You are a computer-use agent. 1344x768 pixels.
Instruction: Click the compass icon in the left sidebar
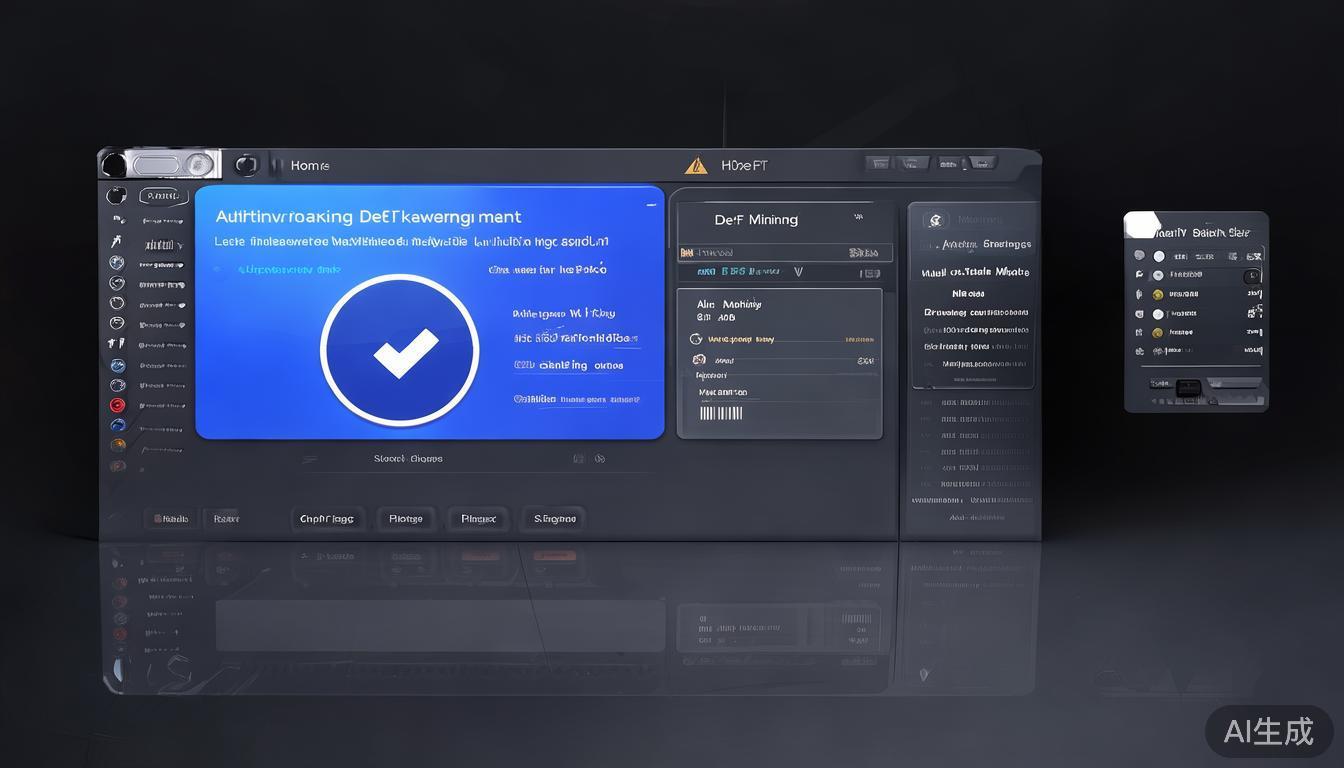pos(117,283)
